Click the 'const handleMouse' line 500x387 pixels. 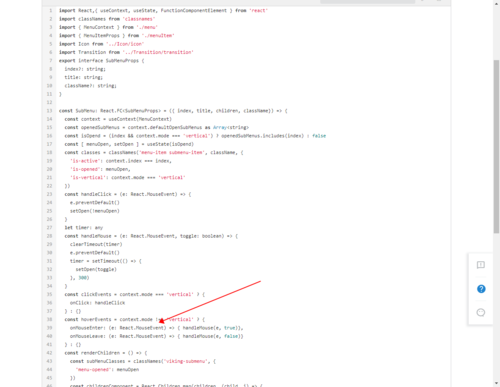click(151, 236)
